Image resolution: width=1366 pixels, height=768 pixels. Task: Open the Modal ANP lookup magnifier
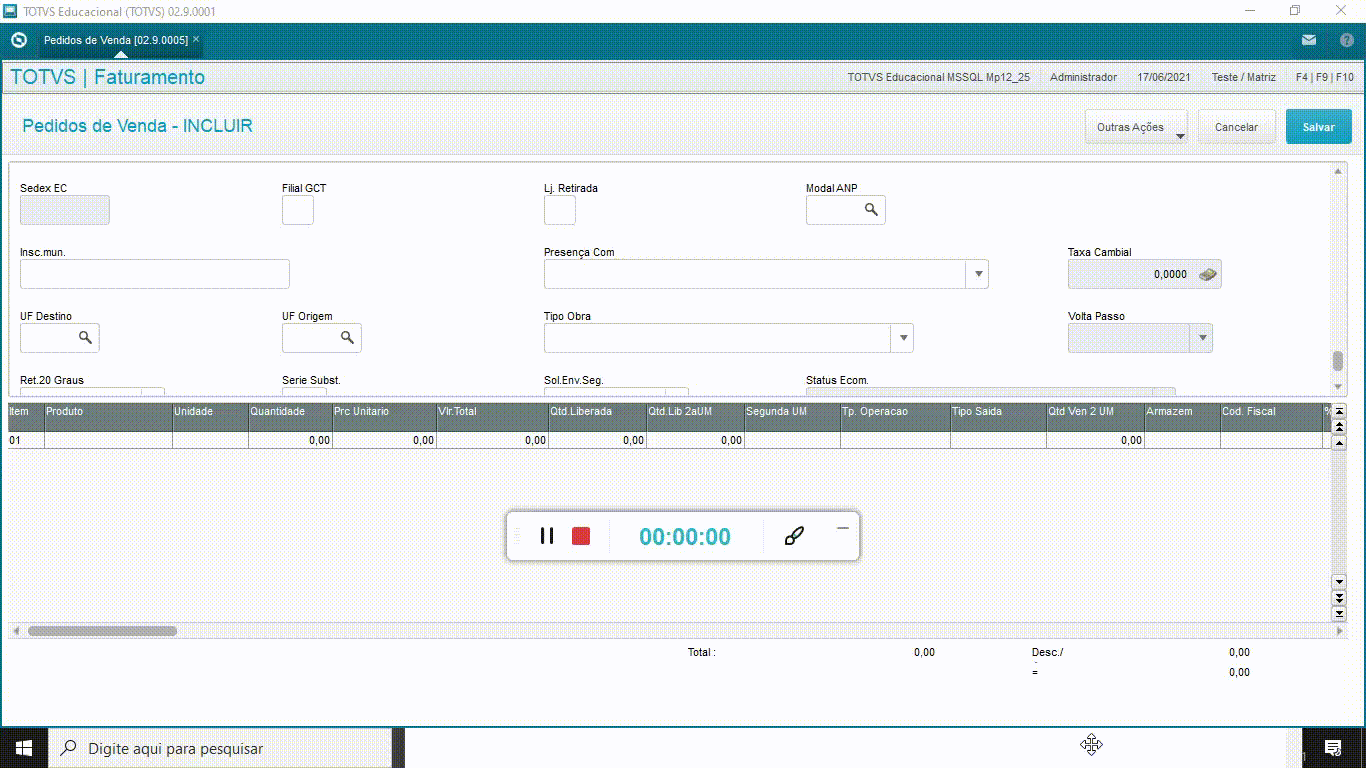[871, 209]
